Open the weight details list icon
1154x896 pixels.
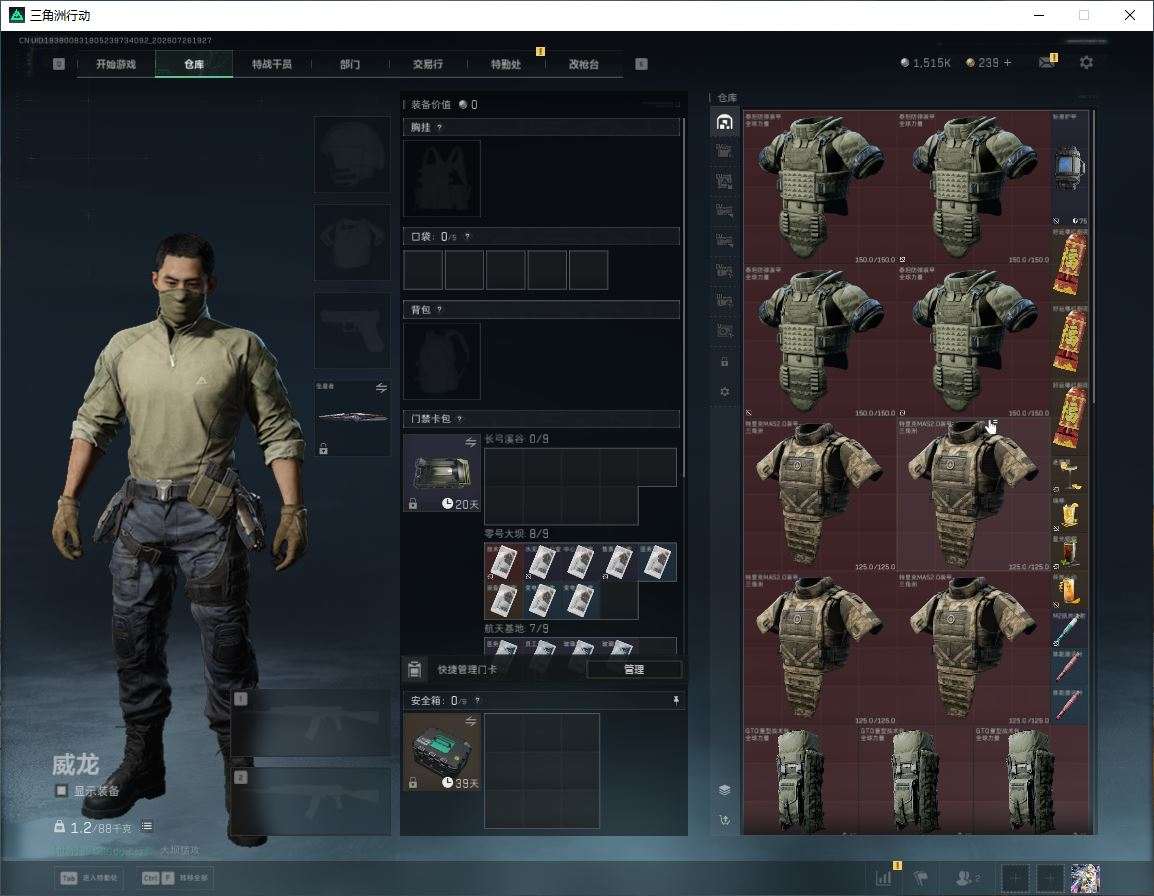146,827
